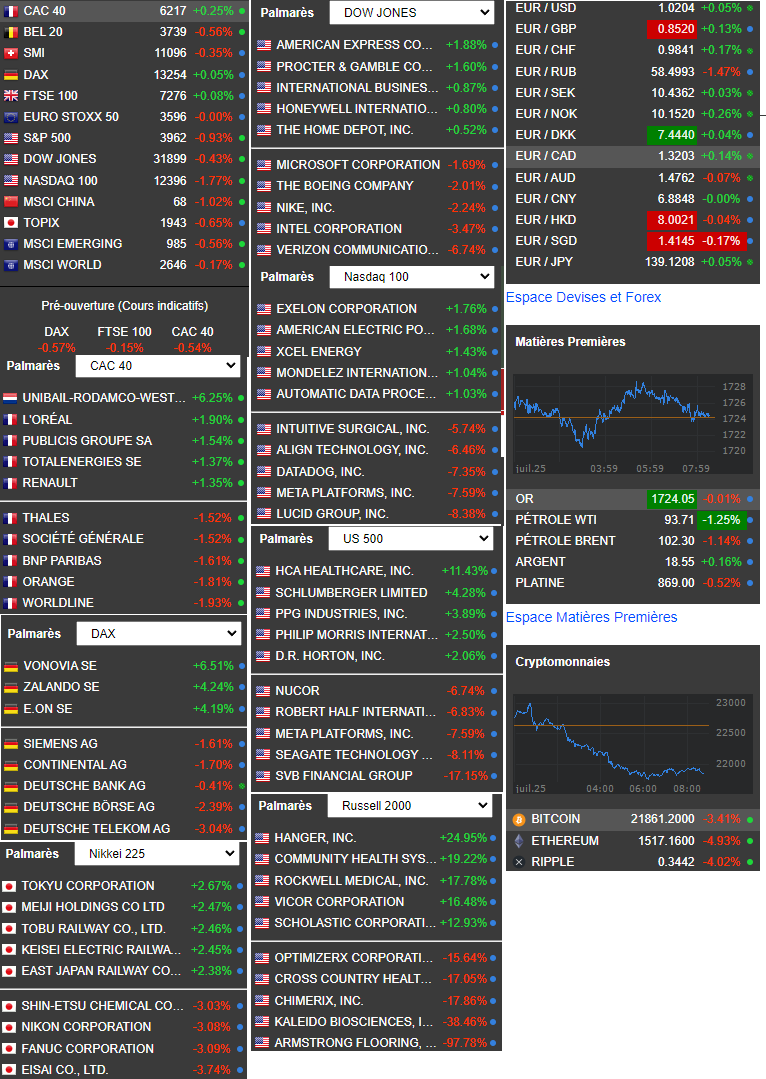Click the status dot next to EUR / USD

click(749, 8)
